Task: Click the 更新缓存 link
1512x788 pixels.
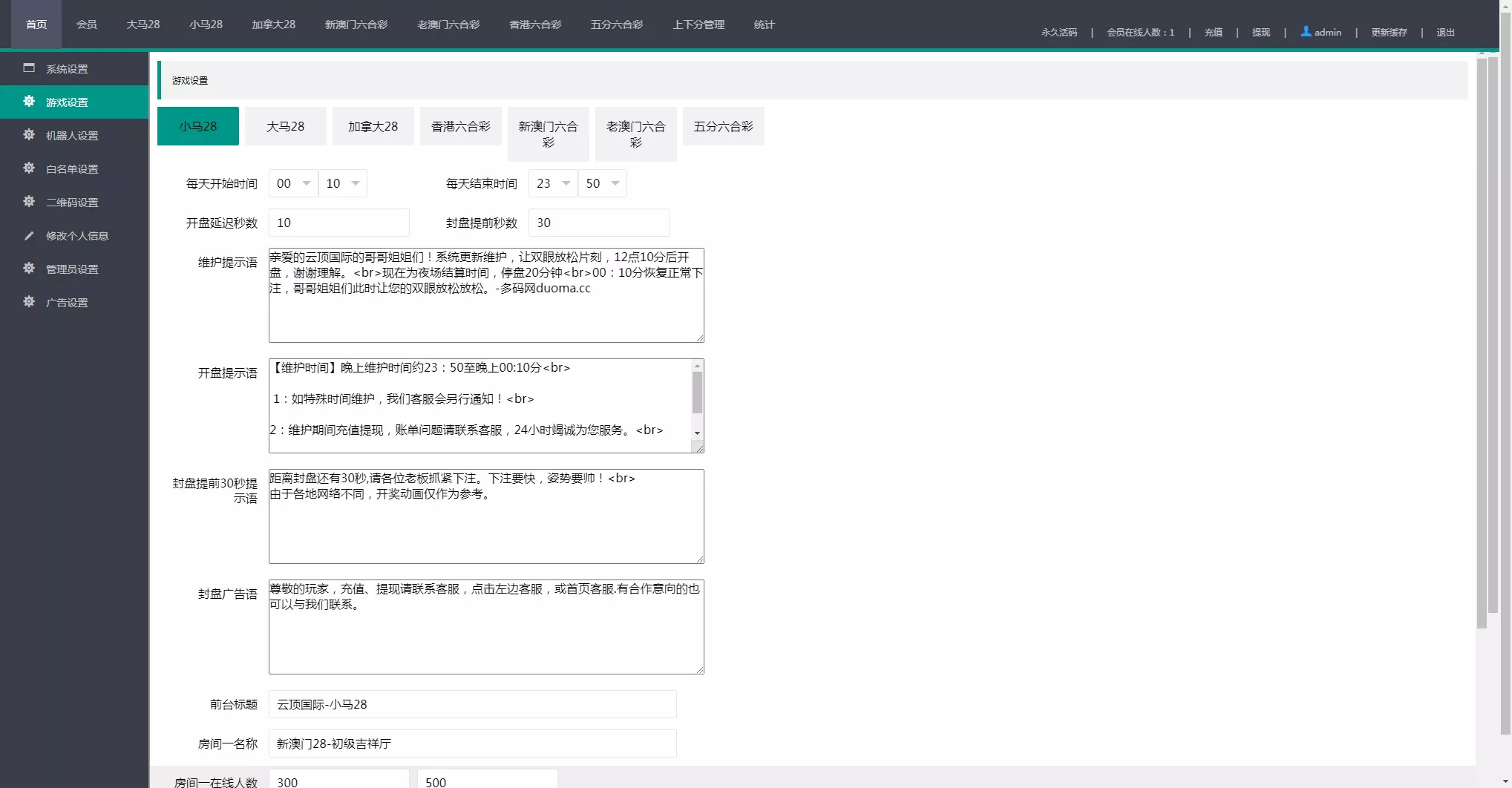Action: 1389,32
